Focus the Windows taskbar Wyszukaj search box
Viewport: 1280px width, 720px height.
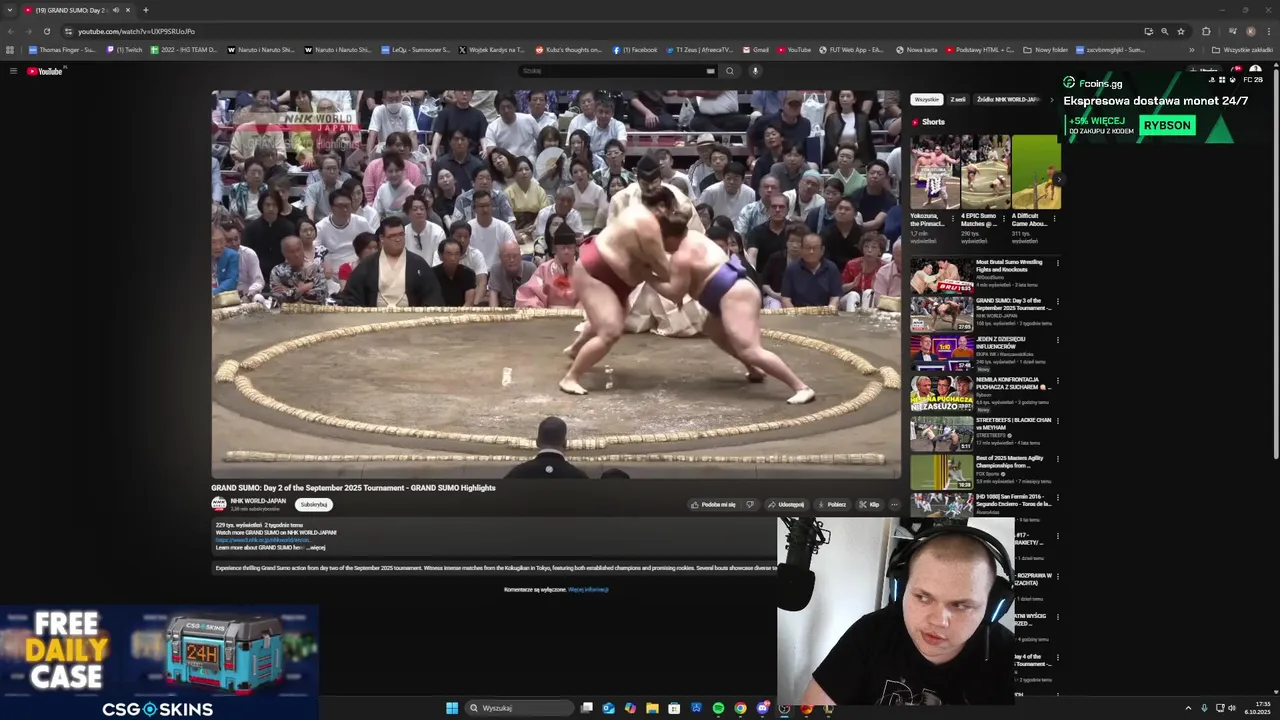pyautogui.click(x=520, y=708)
